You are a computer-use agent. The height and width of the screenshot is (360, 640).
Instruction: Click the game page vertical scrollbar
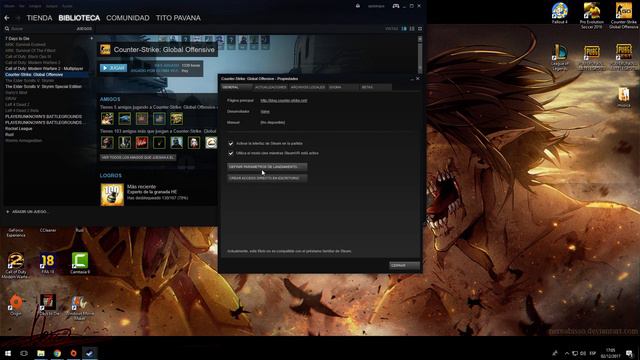click(x=420, y=55)
